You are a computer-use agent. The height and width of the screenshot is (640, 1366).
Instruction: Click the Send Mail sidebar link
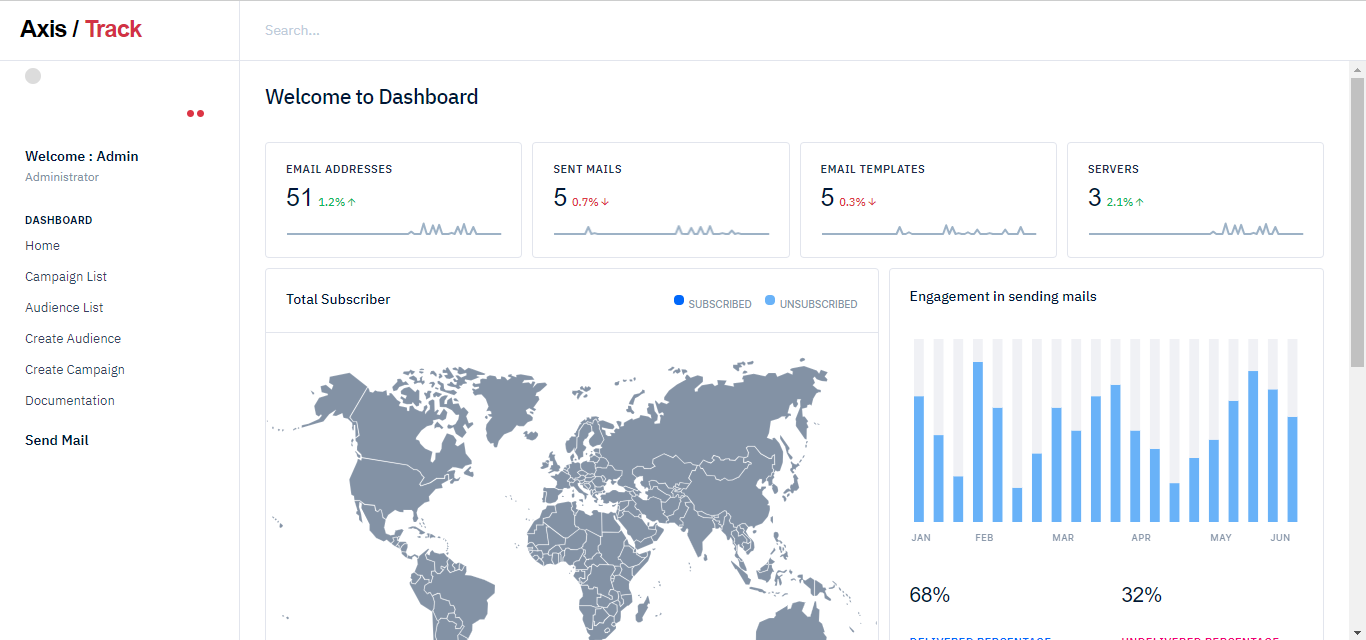pos(57,441)
